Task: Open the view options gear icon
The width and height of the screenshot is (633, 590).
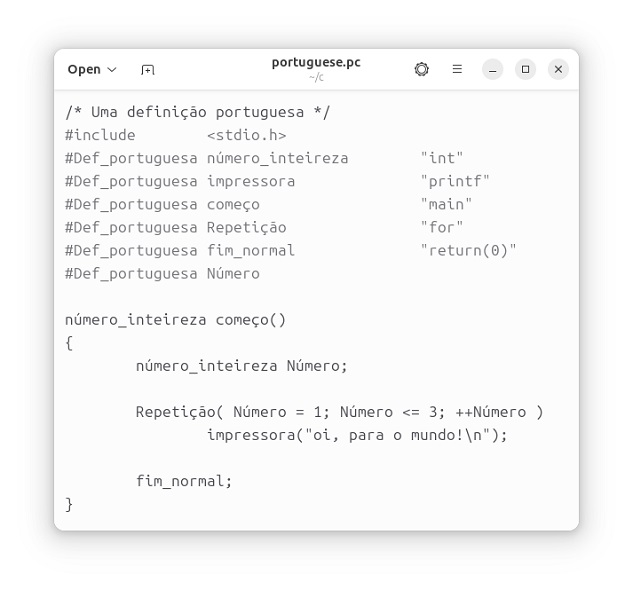Action: pos(421,69)
